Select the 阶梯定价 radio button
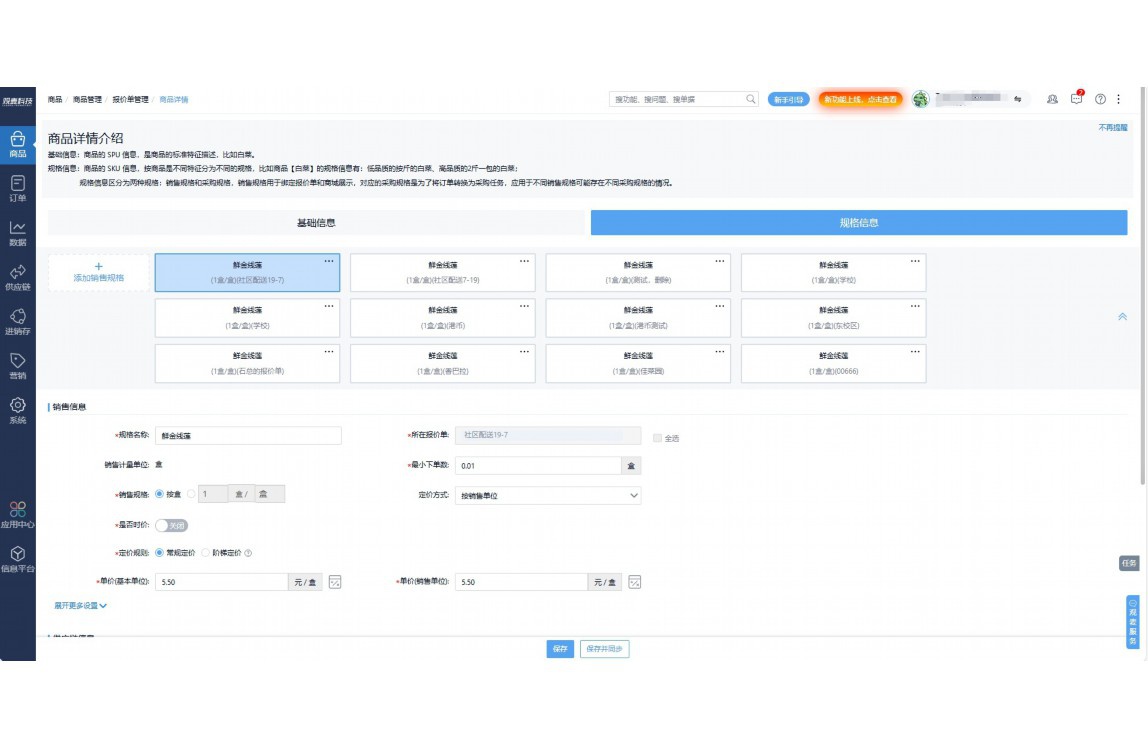This screenshot has width=1148, height=748. point(206,552)
